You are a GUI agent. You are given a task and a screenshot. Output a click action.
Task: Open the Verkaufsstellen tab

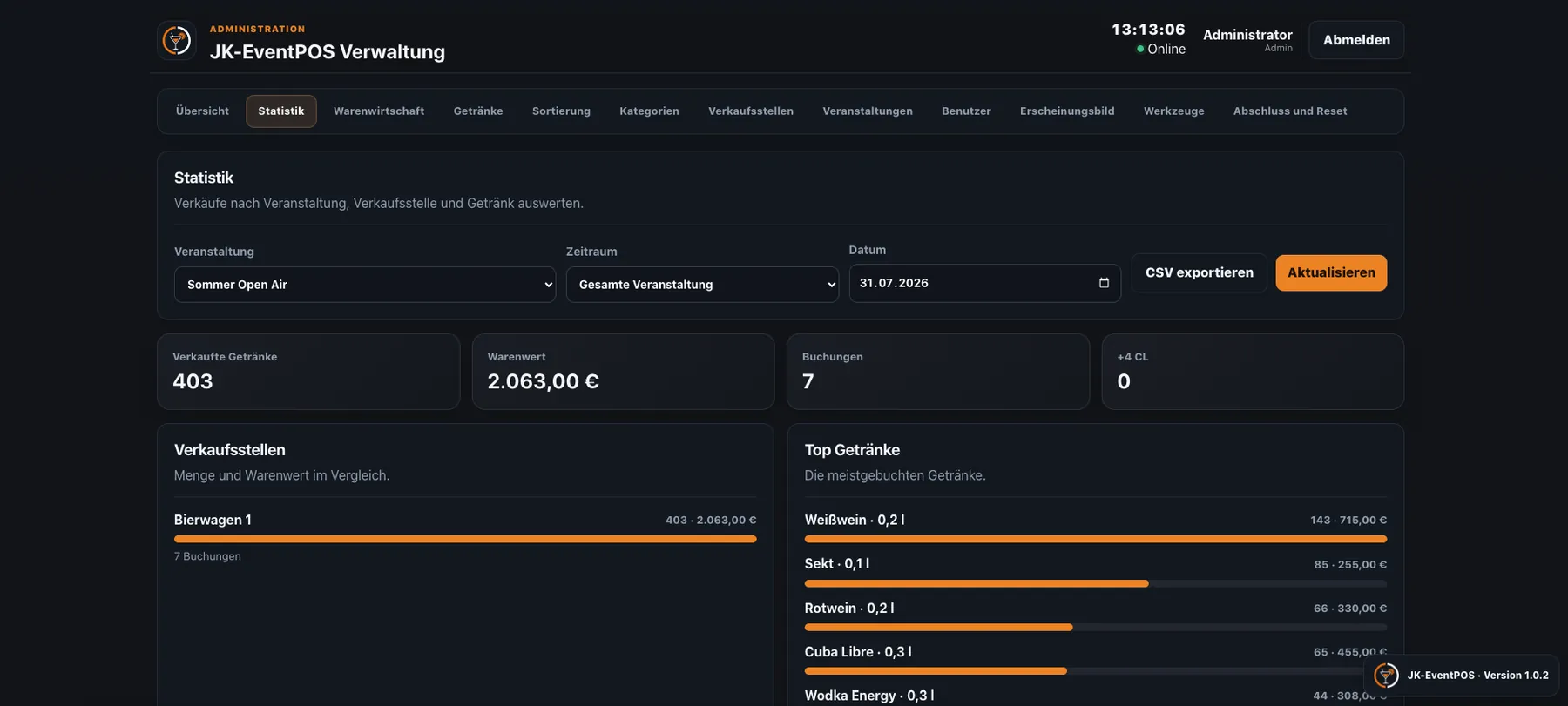[751, 111]
